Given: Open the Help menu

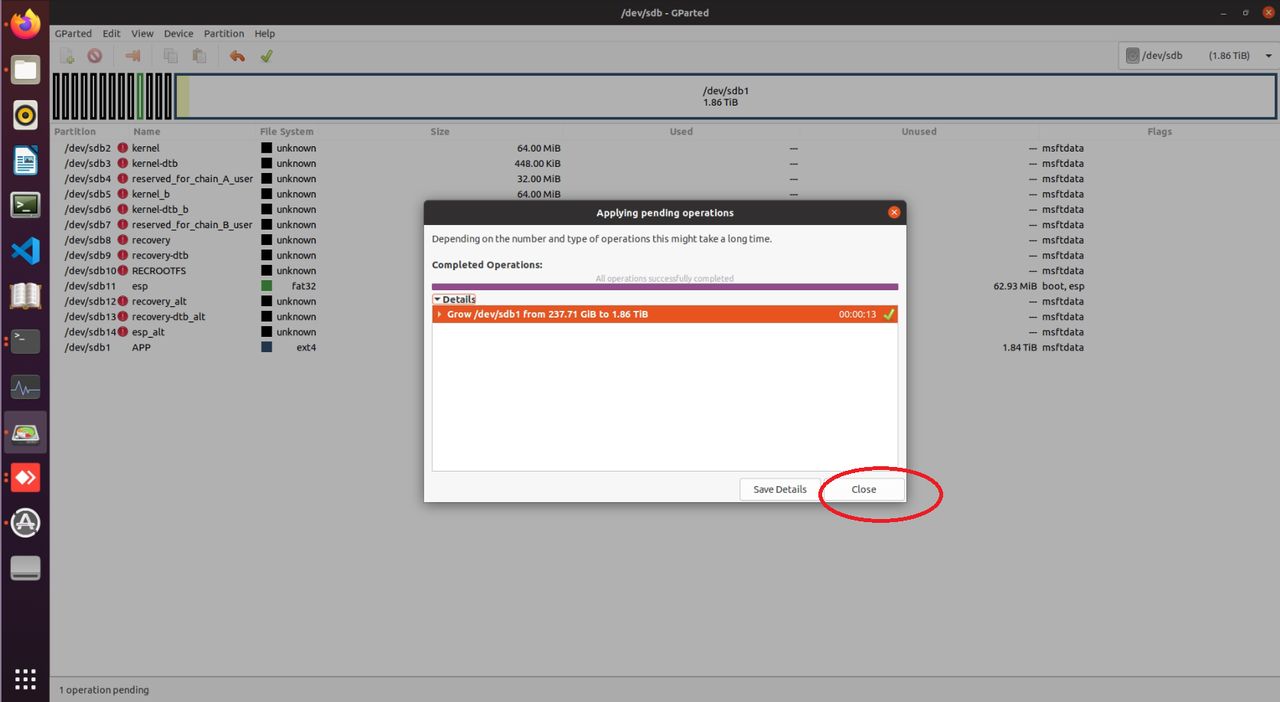Looking at the screenshot, I should tap(264, 33).
